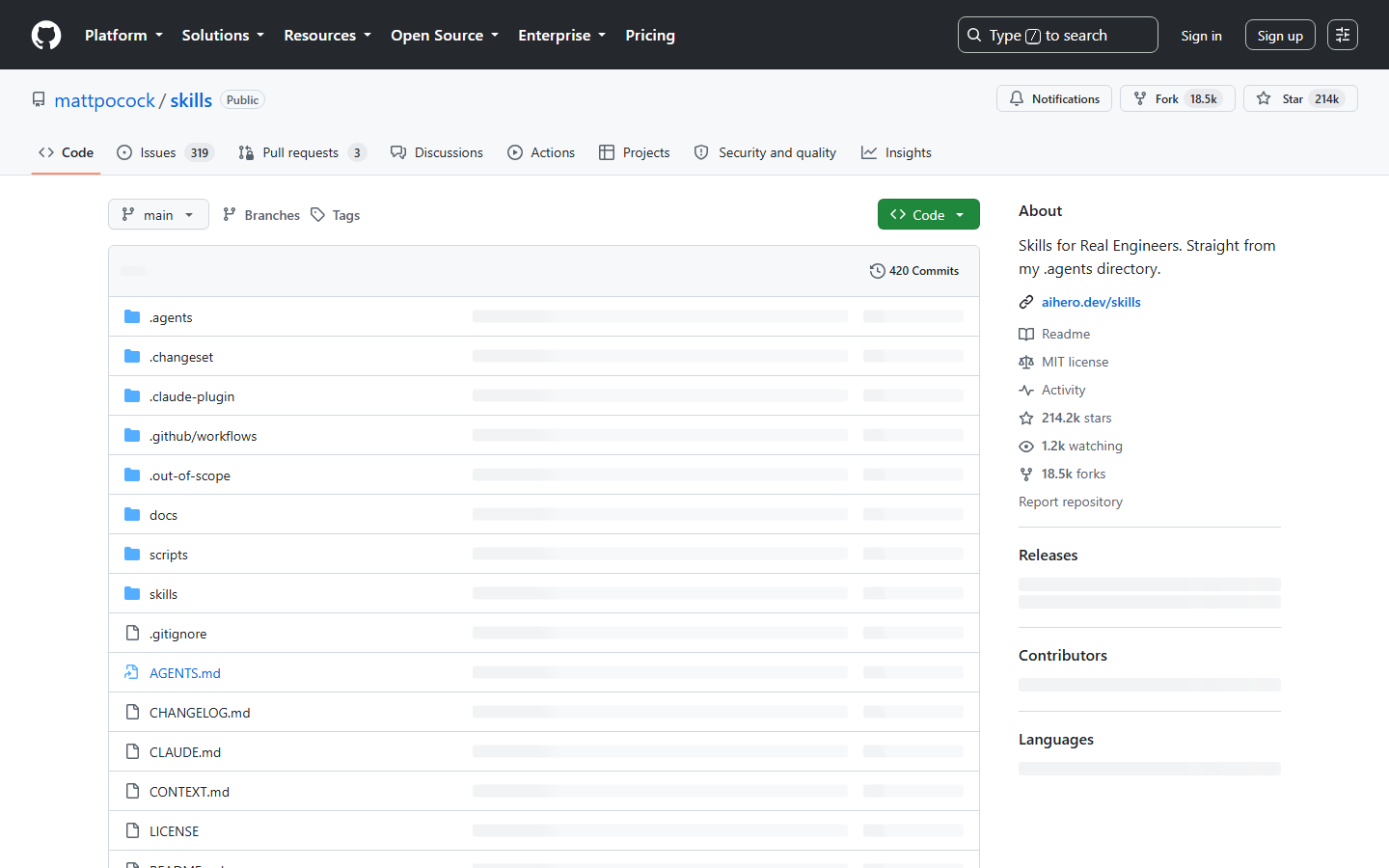1389x868 pixels.
Task: Open the Releases section heading
Action: (x=1049, y=555)
